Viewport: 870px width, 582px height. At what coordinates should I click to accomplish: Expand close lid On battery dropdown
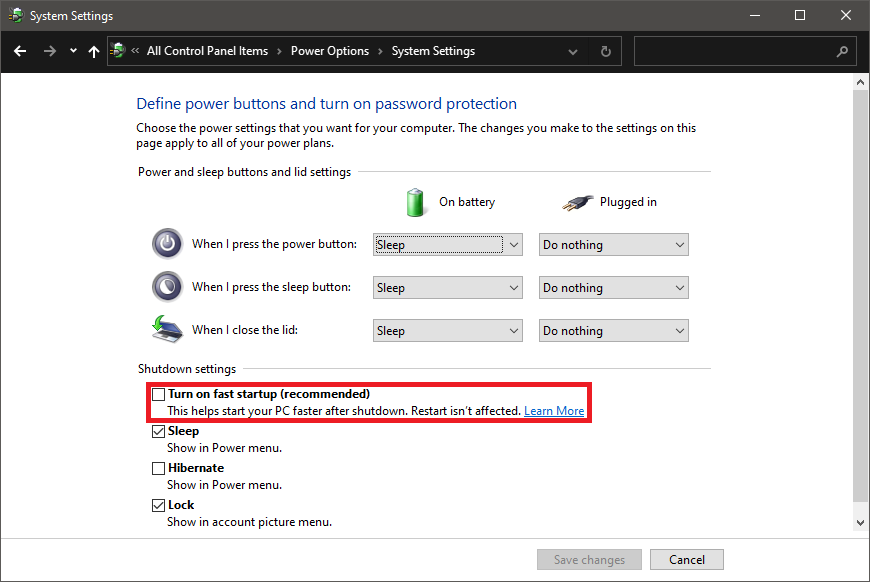(x=448, y=331)
